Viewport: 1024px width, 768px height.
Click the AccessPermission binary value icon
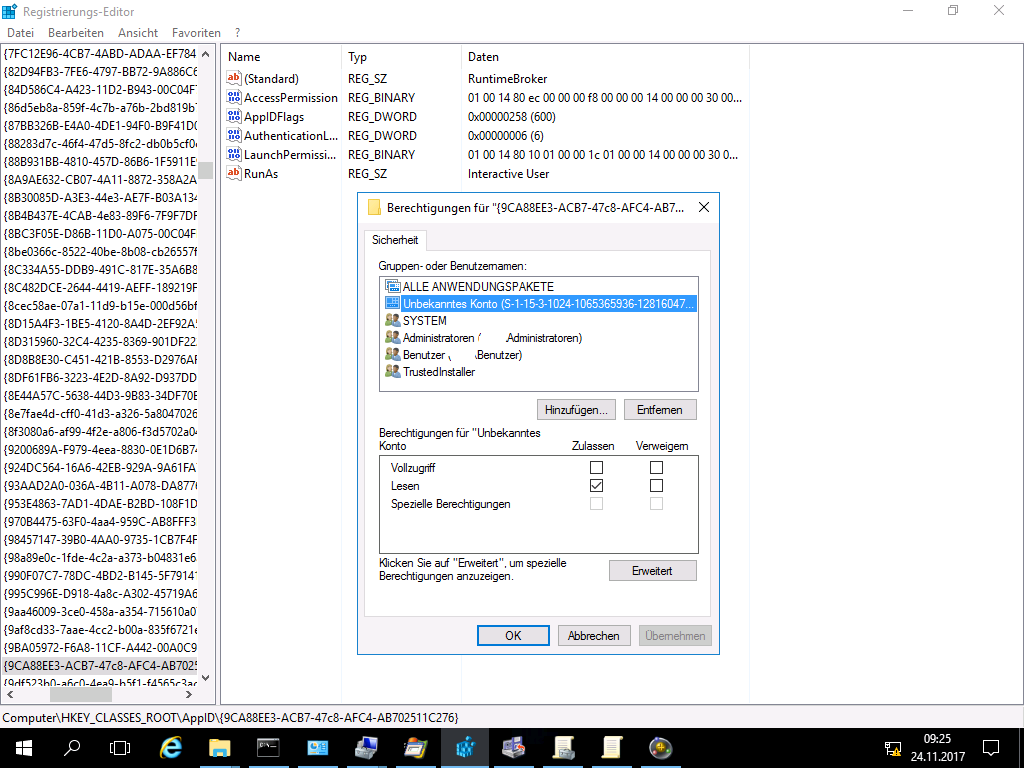click(x=235, y=98)
